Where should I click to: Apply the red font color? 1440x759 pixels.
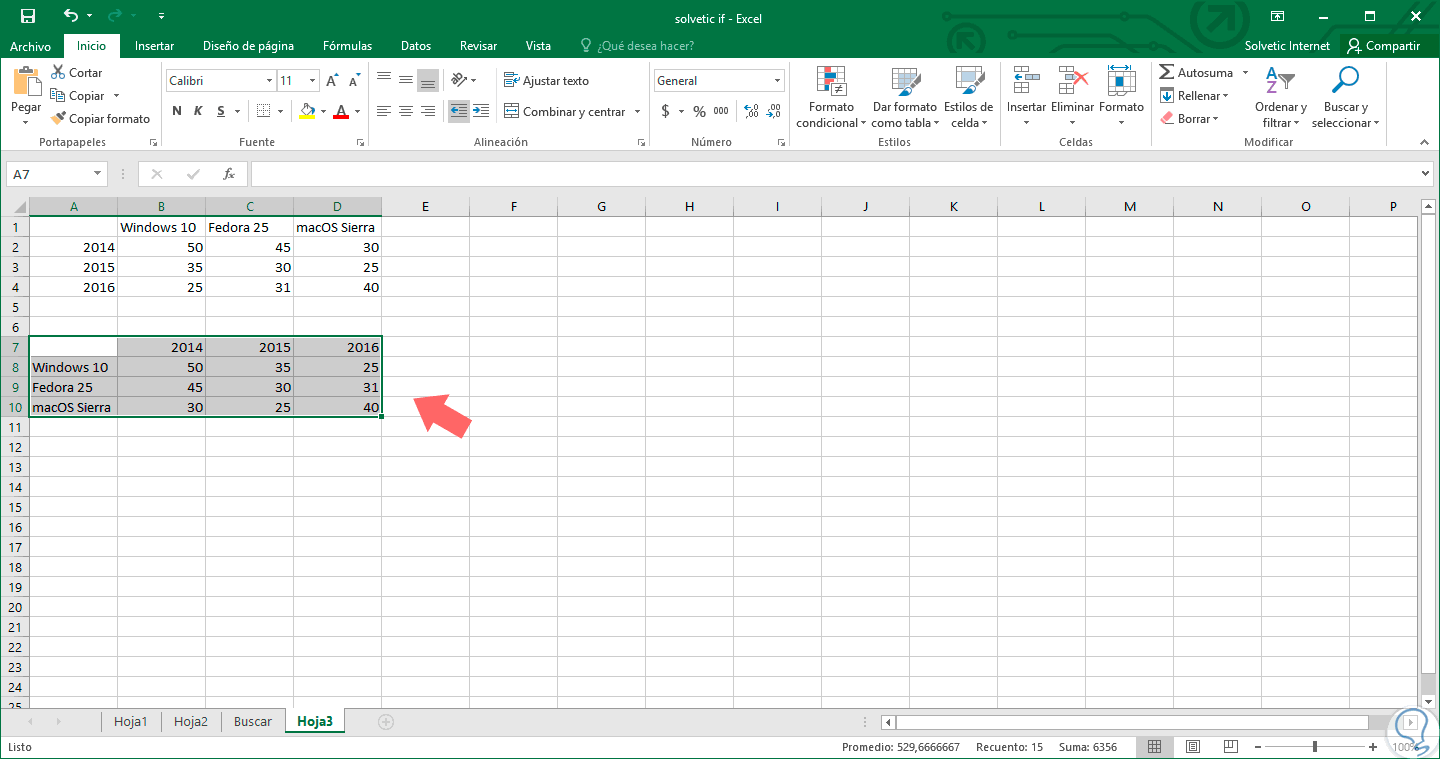342,111
